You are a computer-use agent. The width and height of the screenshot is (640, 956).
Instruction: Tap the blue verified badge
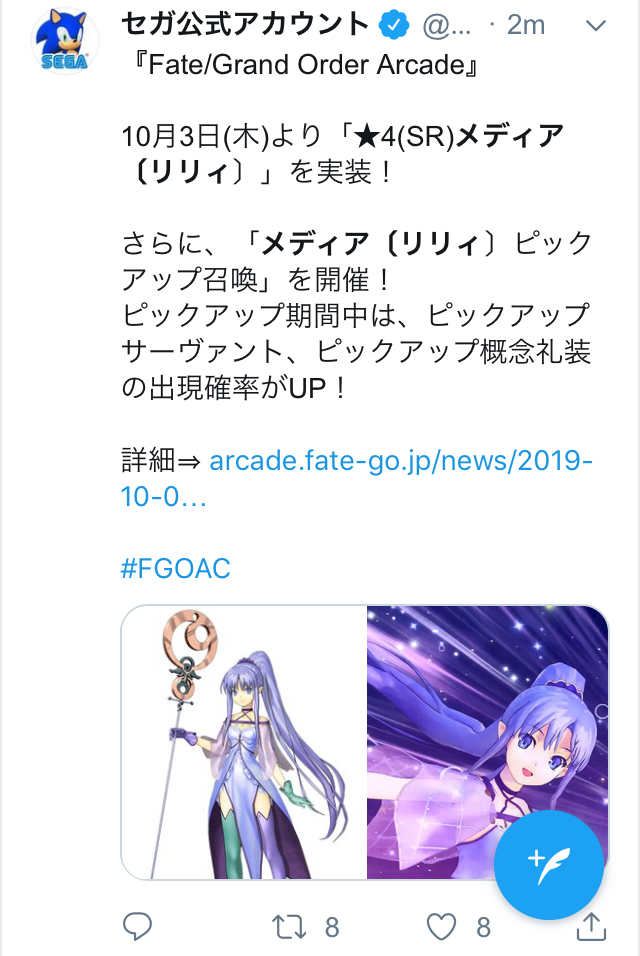click(x=394, y=25)
